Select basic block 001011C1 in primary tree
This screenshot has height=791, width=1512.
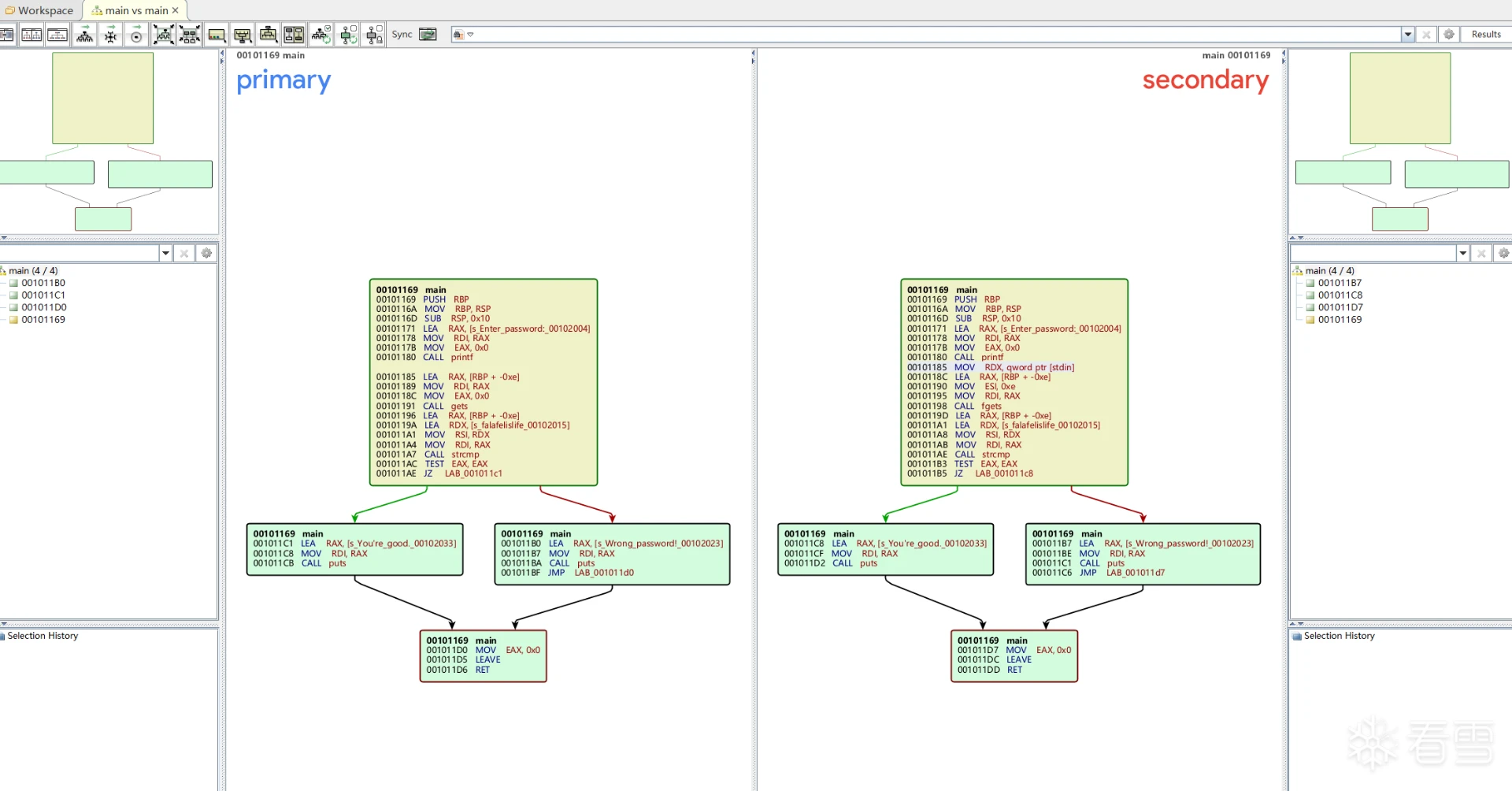pos(43,295)
